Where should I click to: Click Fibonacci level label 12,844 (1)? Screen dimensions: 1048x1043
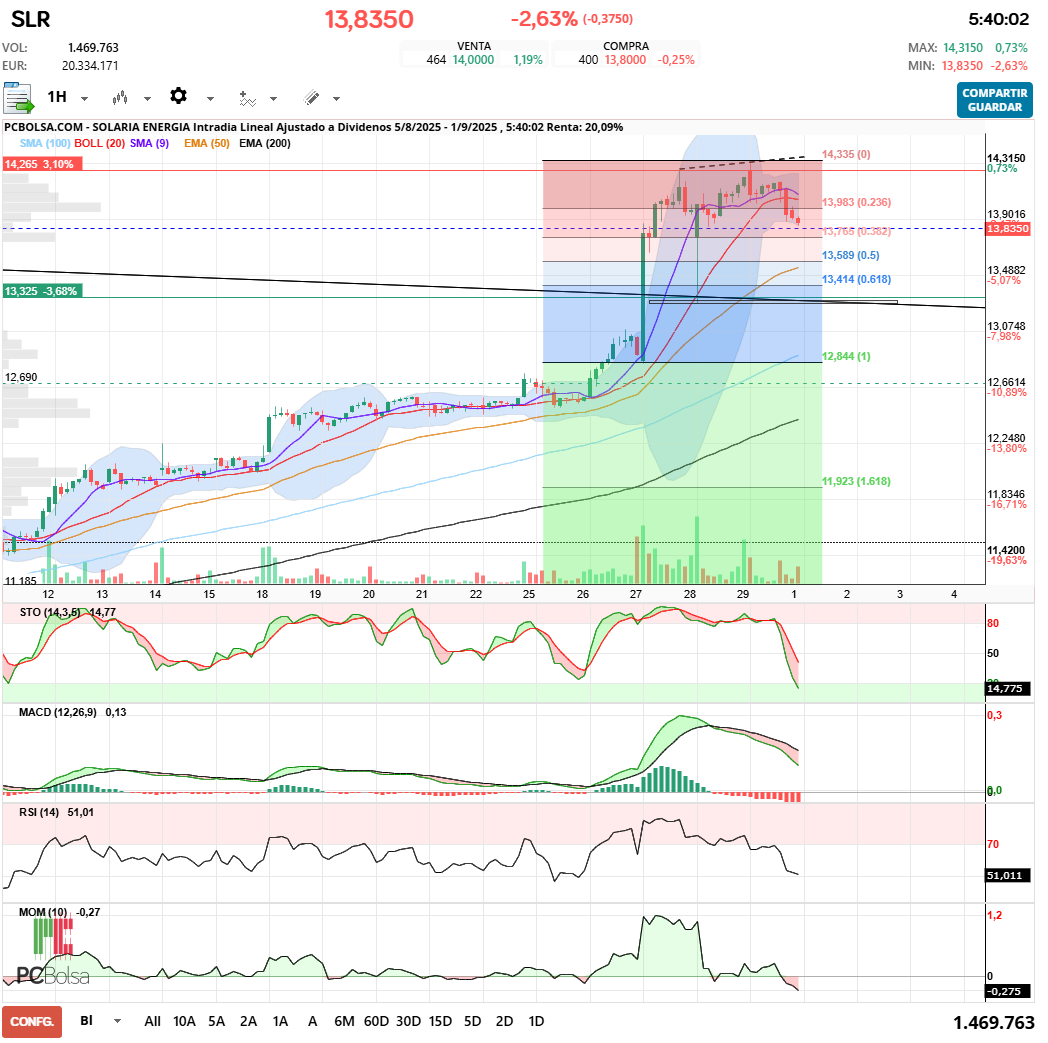point(846,356)
